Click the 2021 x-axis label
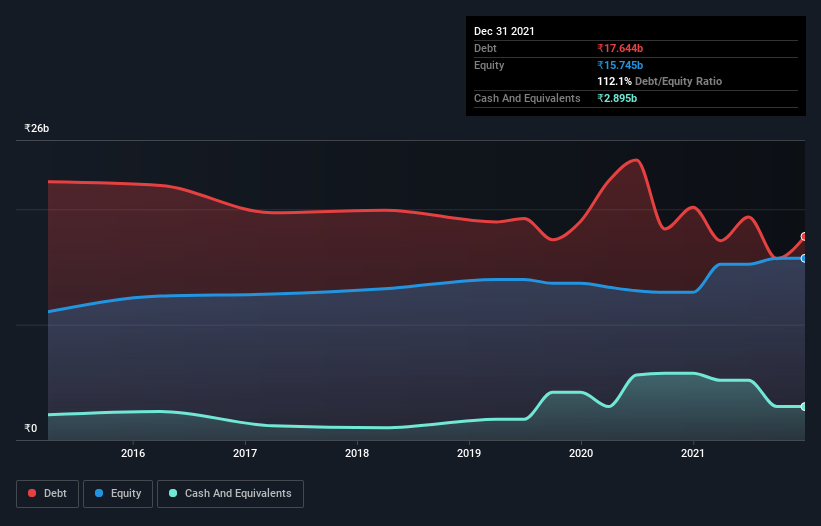The height and width of the screenshot is (526, 821). pyautogui.click(x=693, y=453)
